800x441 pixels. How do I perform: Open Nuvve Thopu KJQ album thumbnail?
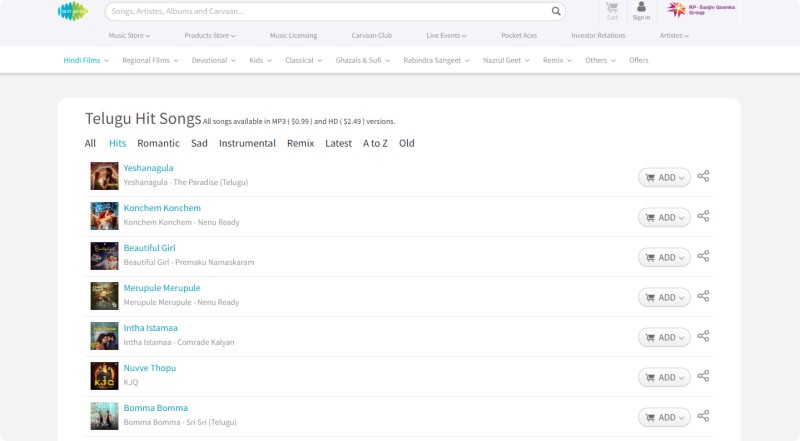click(x=104, y=376)
